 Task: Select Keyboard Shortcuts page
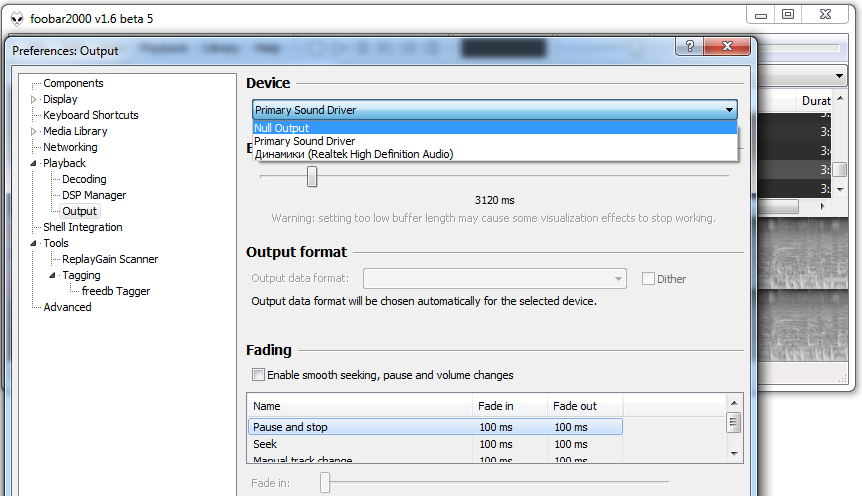coord(91,115)
